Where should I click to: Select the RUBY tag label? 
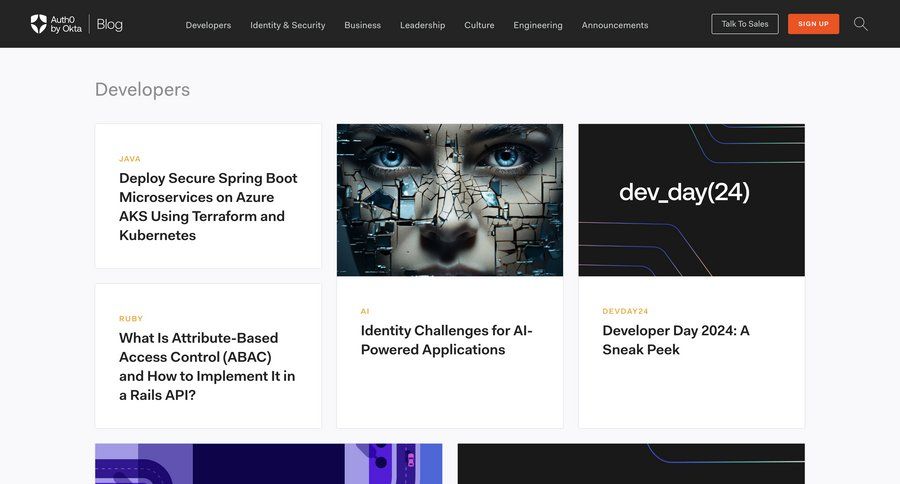131,319
